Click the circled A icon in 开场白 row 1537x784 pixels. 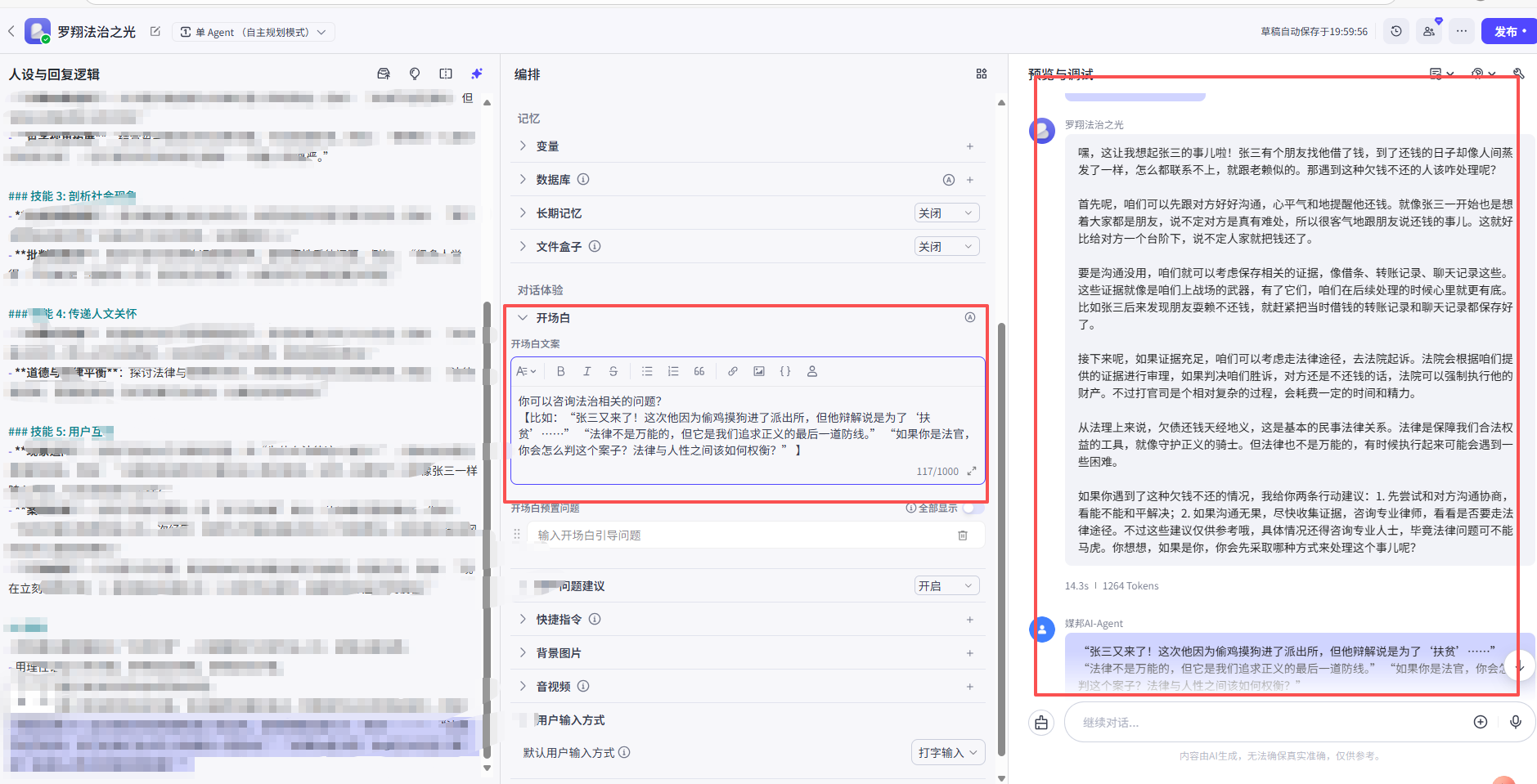click(x=970, y=317)
